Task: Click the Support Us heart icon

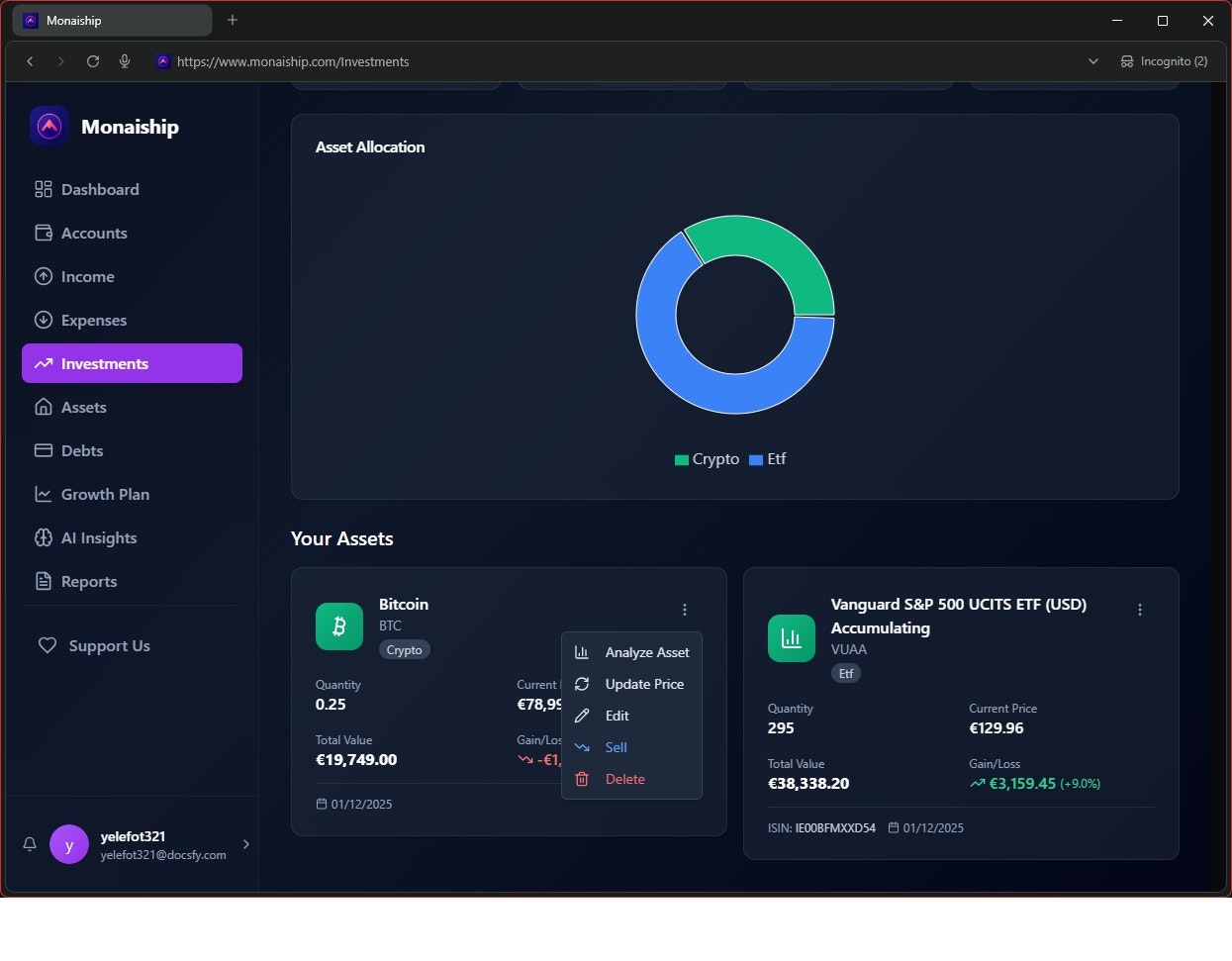Action: pyautogui.click(x=47, y=645)
